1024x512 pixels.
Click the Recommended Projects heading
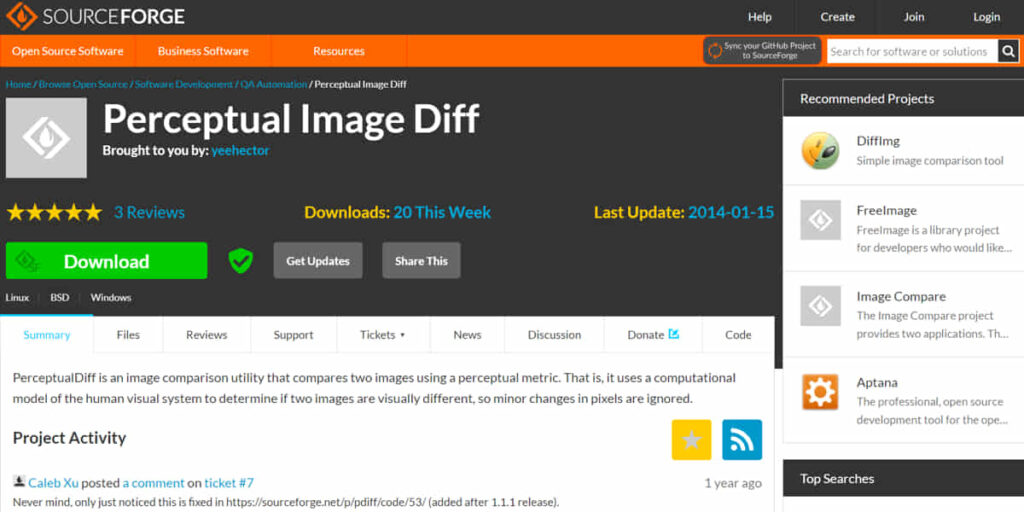point(867,99)
